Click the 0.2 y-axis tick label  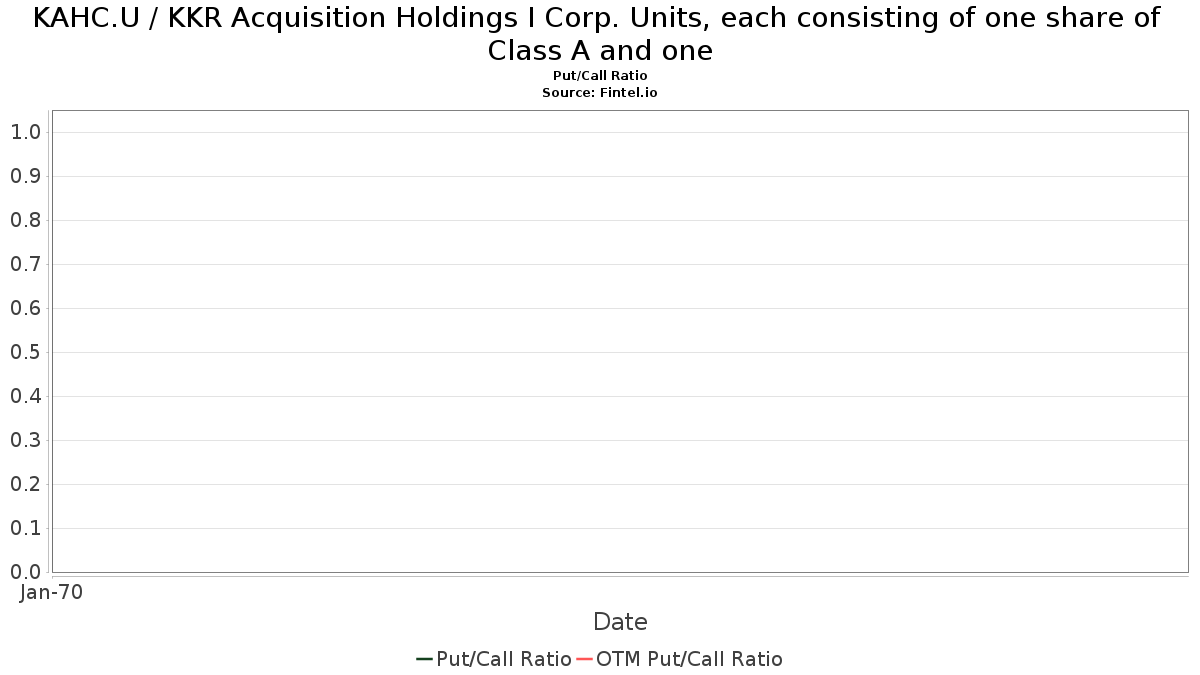[x=25, y=484]
